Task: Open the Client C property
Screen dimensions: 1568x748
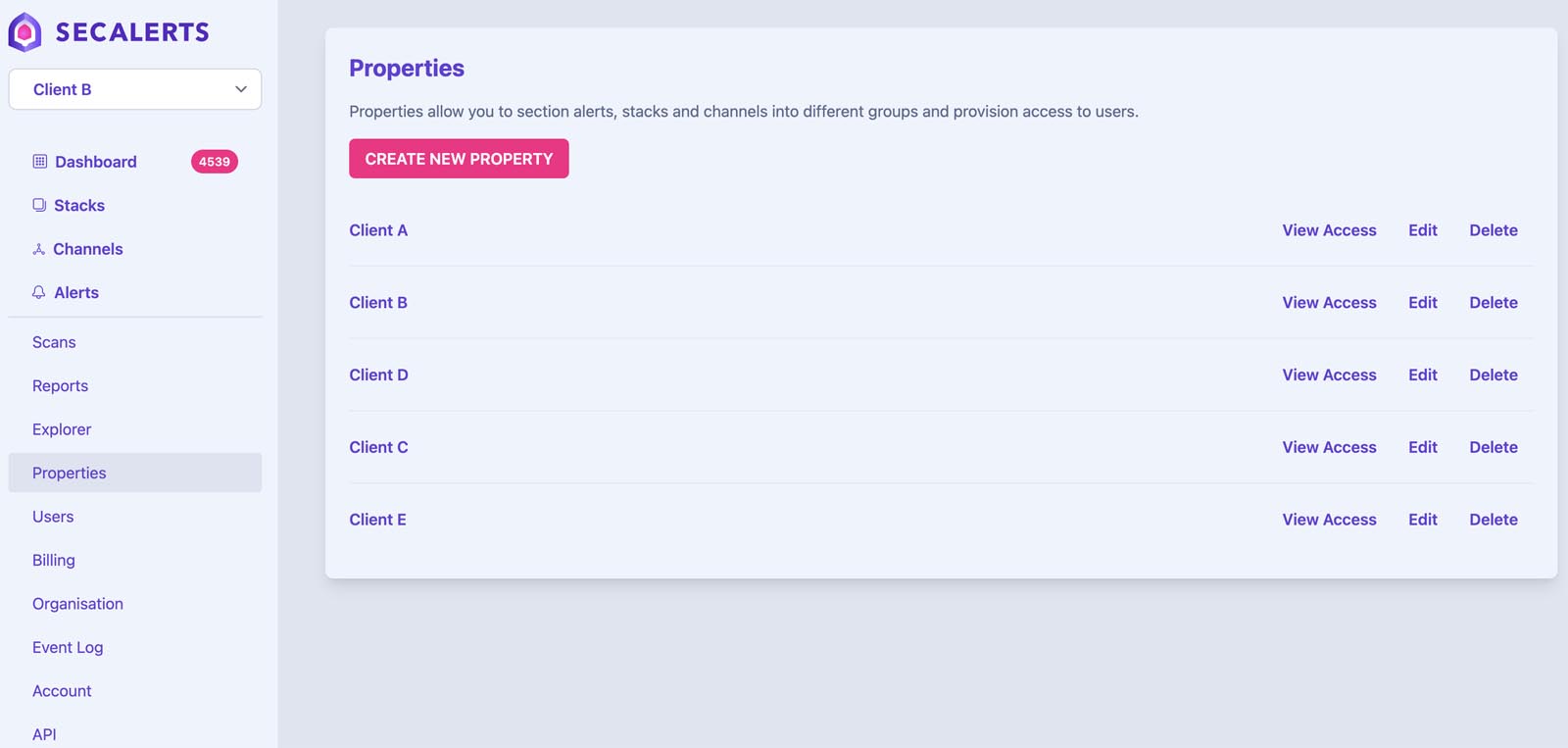Action: [x=378, y=447]
